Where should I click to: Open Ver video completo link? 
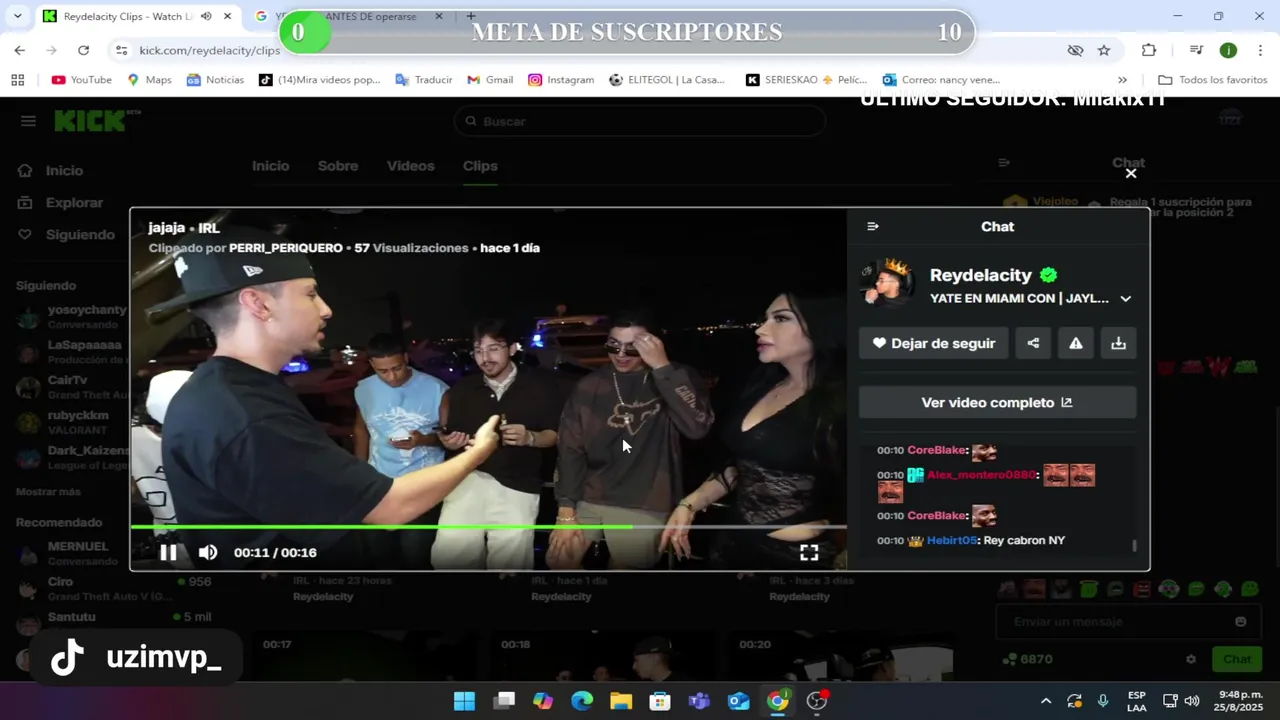point(997,402)
